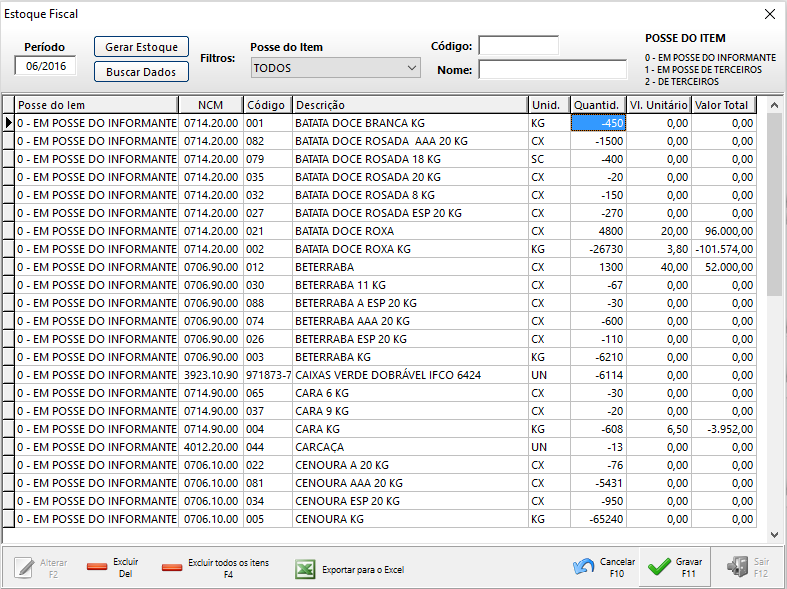Image resolution: width=787 pixels, height=589 pixels.
Task: Click the table scrollbar up arrow
Action: 774,105
